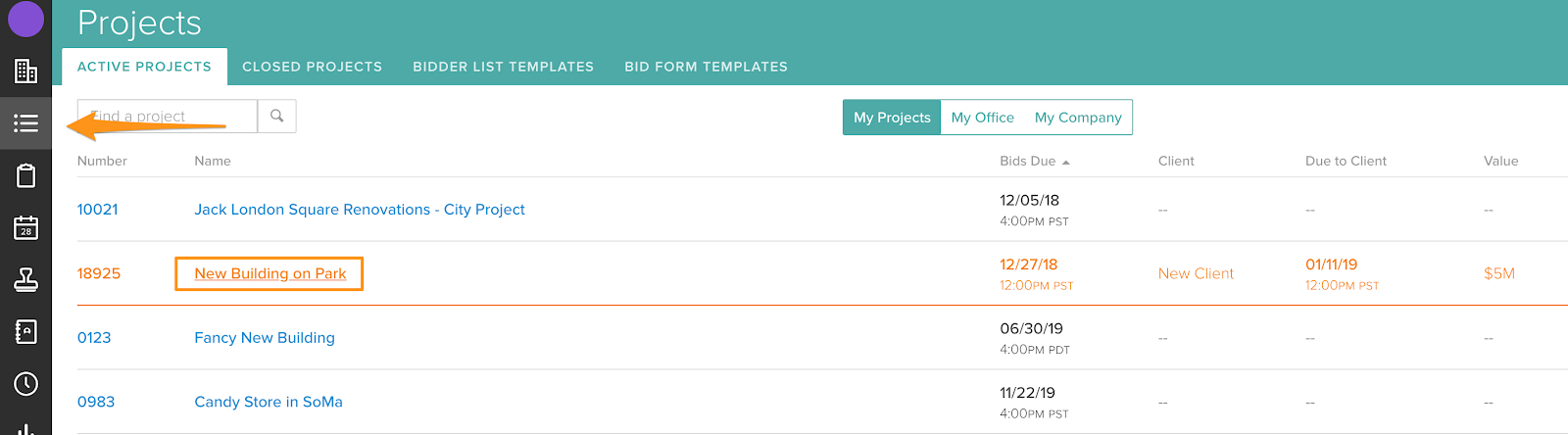Click the purple user avatar circle
The width and height of the screenshot is (1568, 435).
[x=25, y=19]
